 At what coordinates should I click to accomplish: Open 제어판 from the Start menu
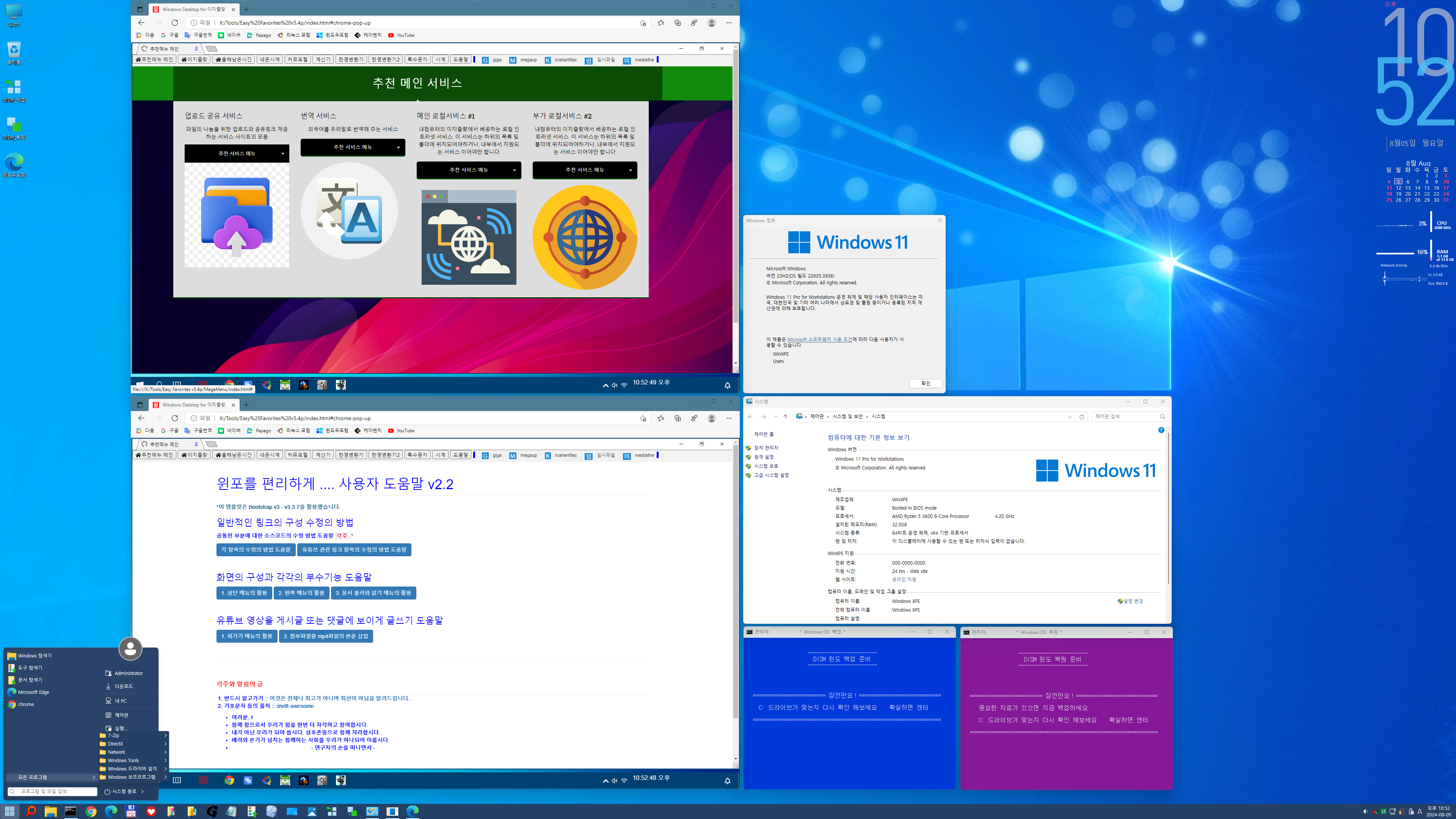116,715
